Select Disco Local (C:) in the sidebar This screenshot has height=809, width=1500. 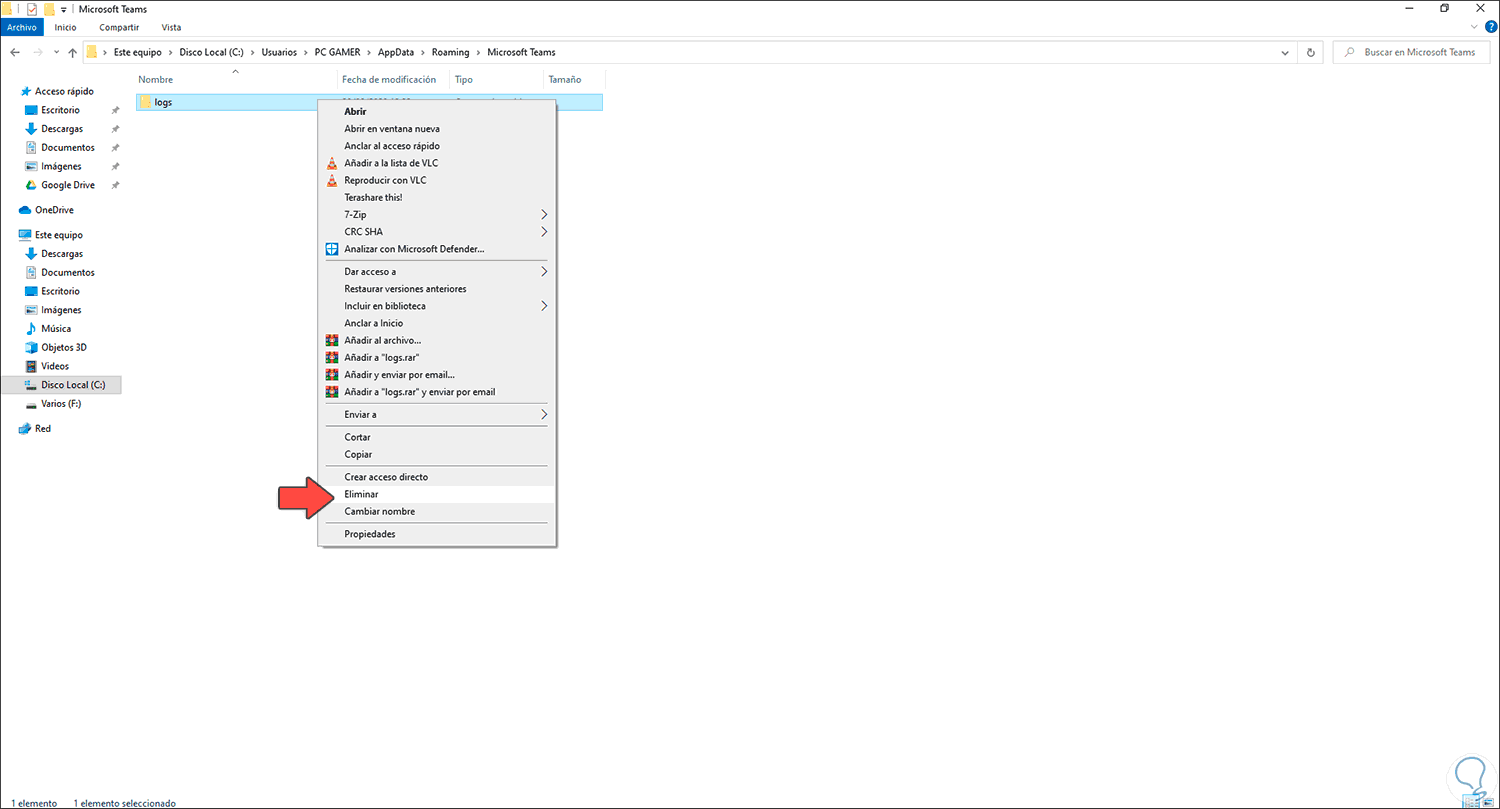point(73,385)
